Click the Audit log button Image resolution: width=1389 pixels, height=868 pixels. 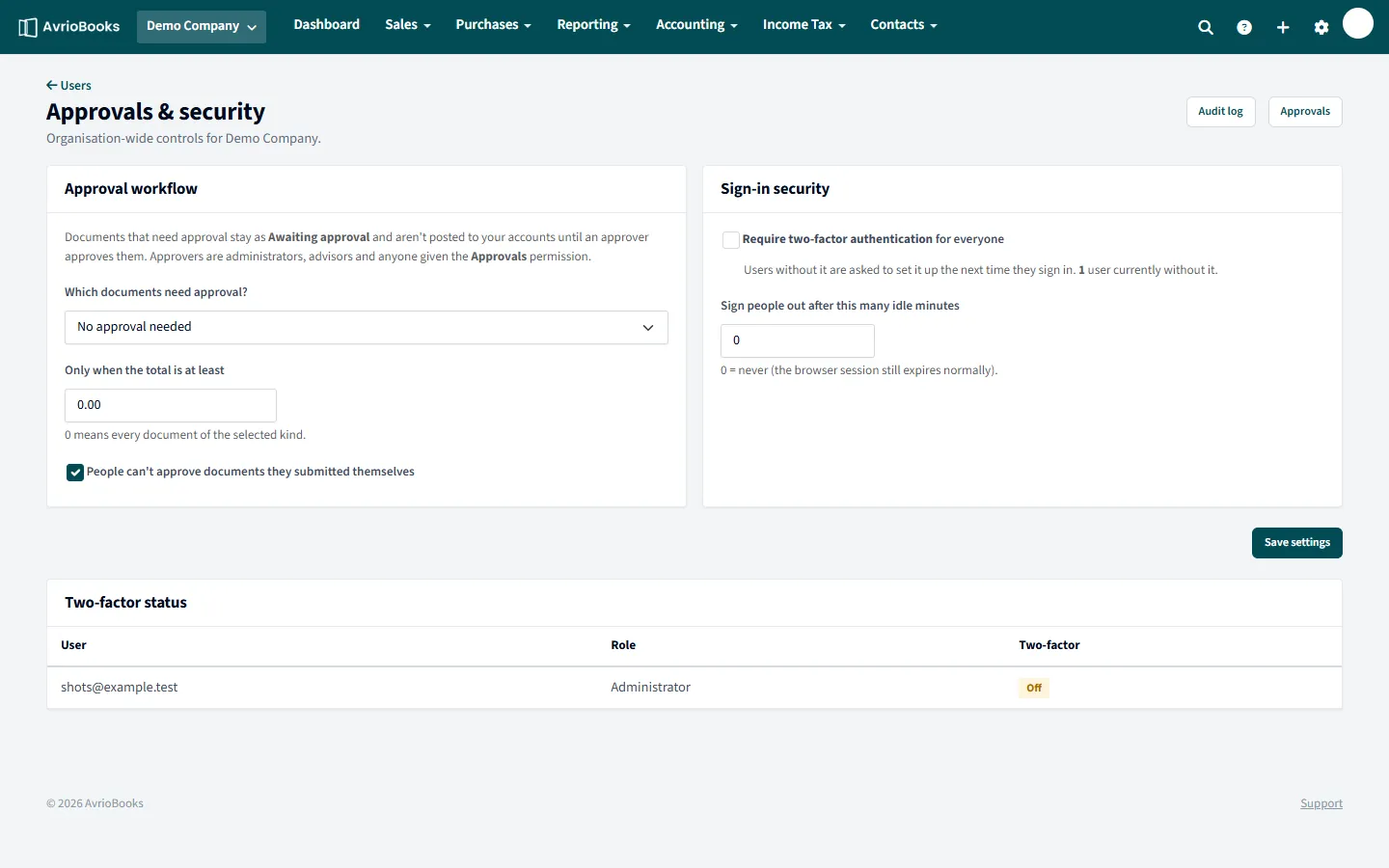[x=1220, y=112]
